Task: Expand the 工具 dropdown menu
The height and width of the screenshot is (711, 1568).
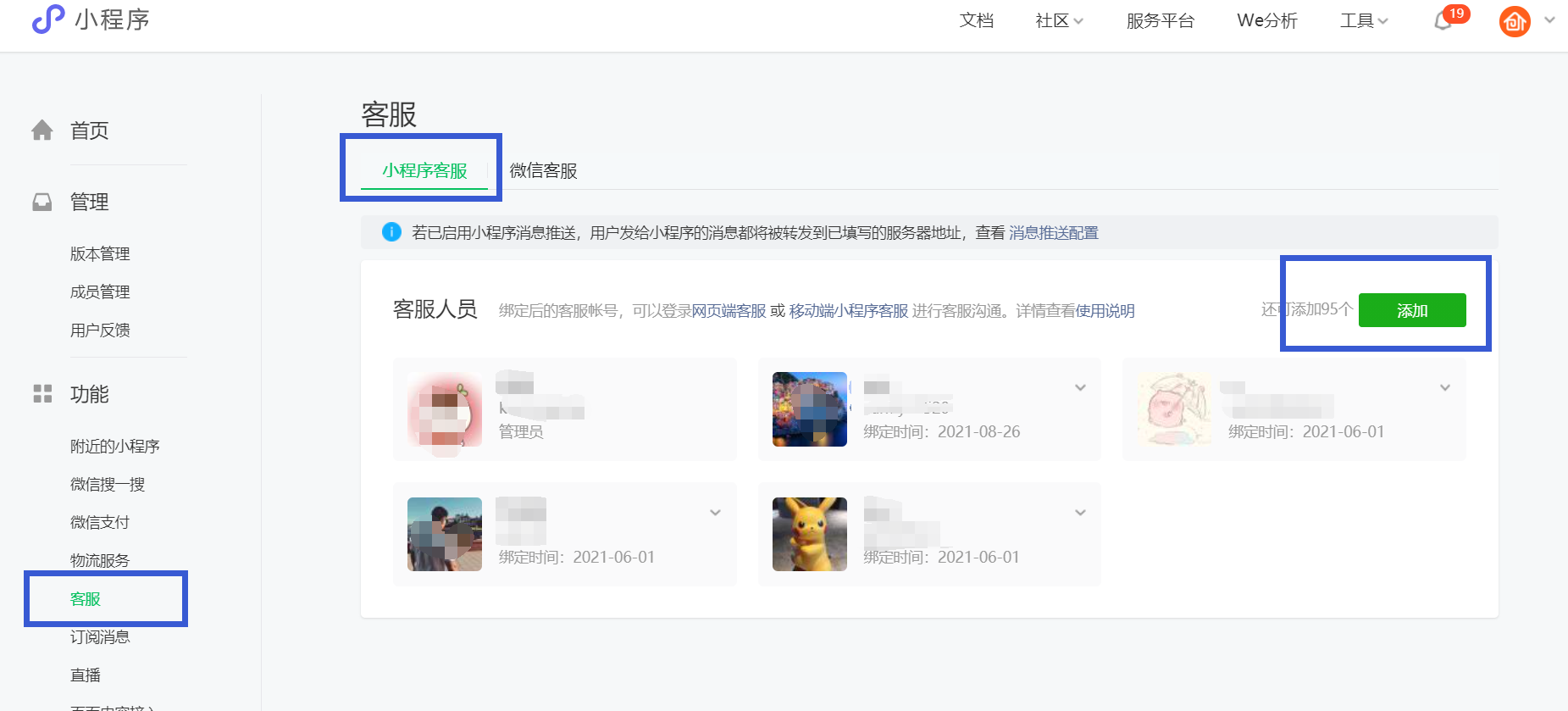Action: click(1364, 21)
